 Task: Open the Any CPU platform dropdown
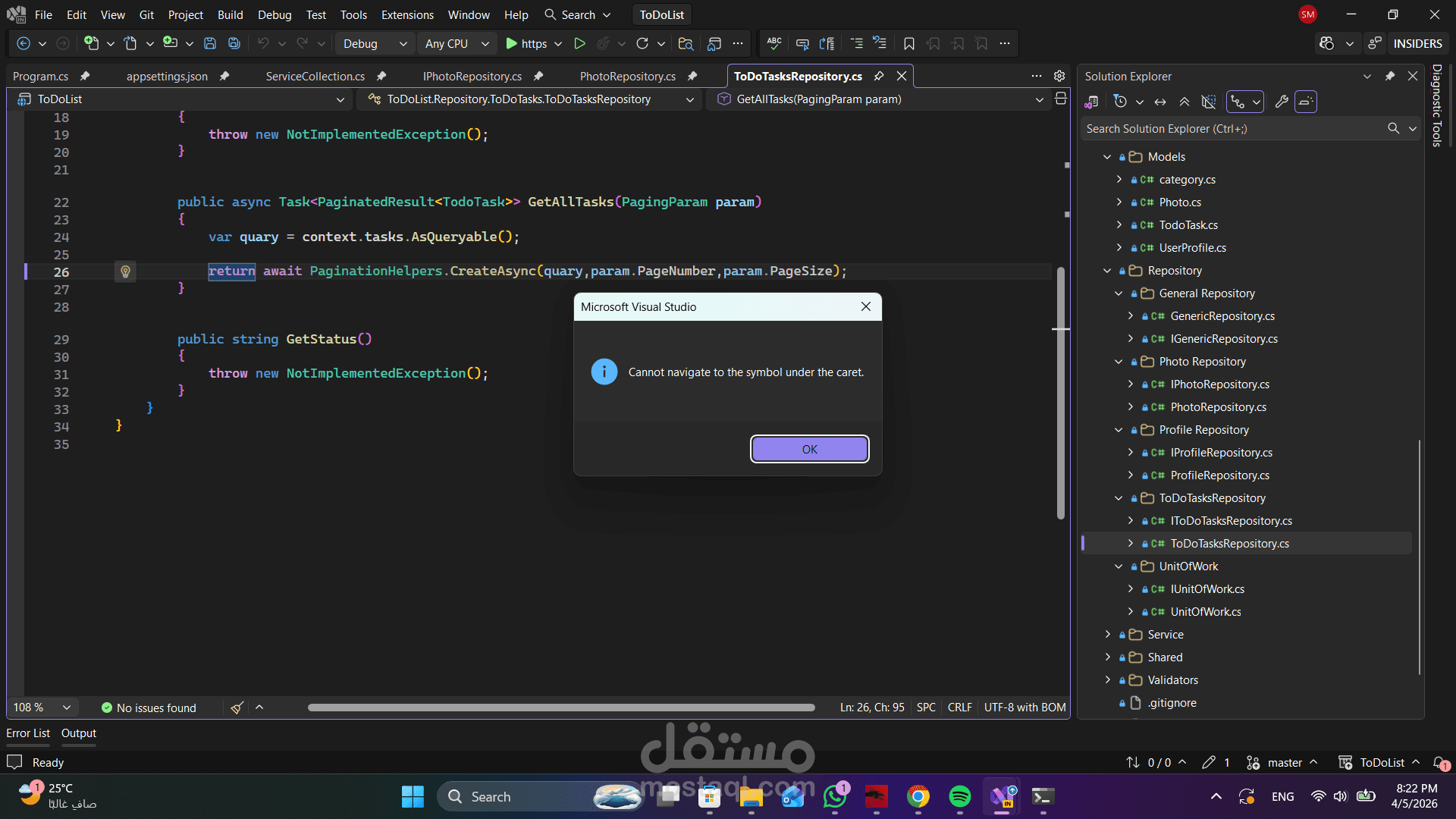[x=457, y=44]
